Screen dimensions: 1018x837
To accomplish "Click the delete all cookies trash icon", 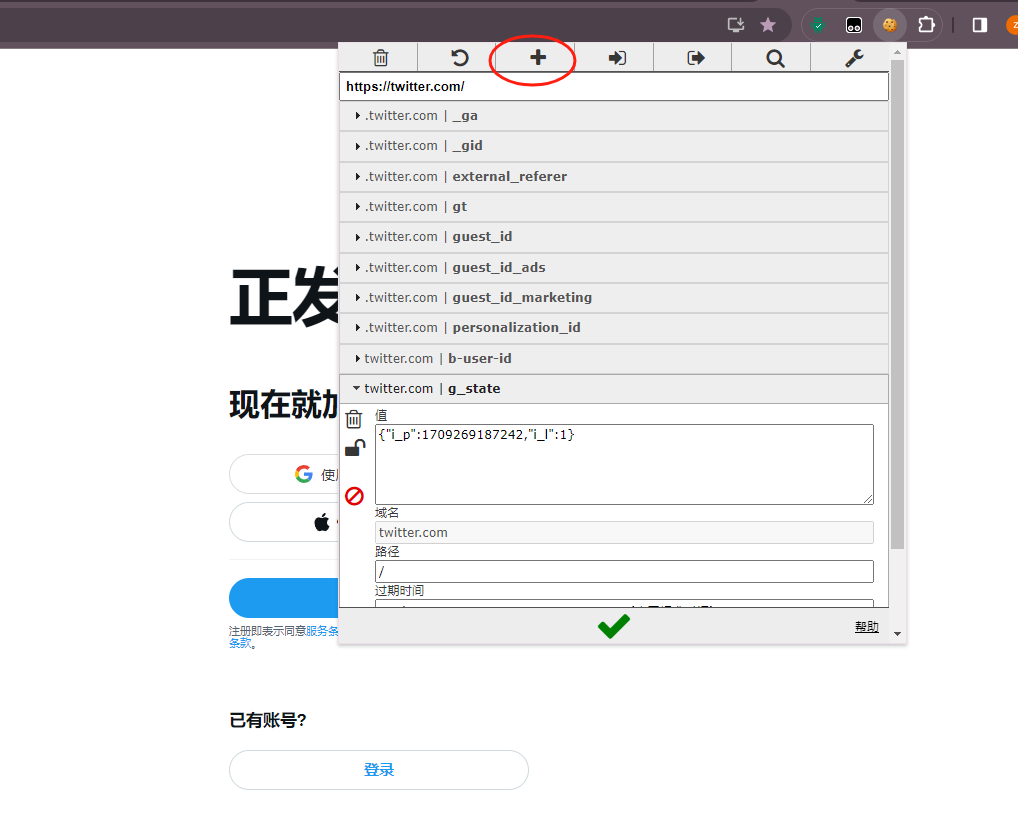I will click(x=380, y=58).
